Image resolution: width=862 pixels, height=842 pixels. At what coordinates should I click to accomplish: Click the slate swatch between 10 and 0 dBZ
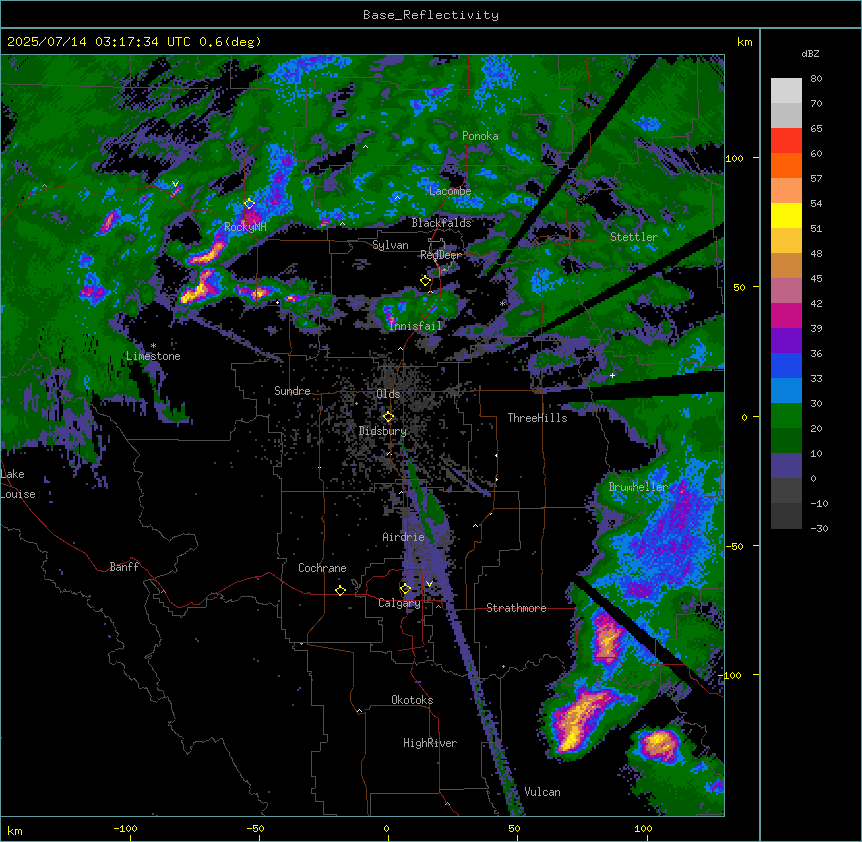(x=786, y=466)
